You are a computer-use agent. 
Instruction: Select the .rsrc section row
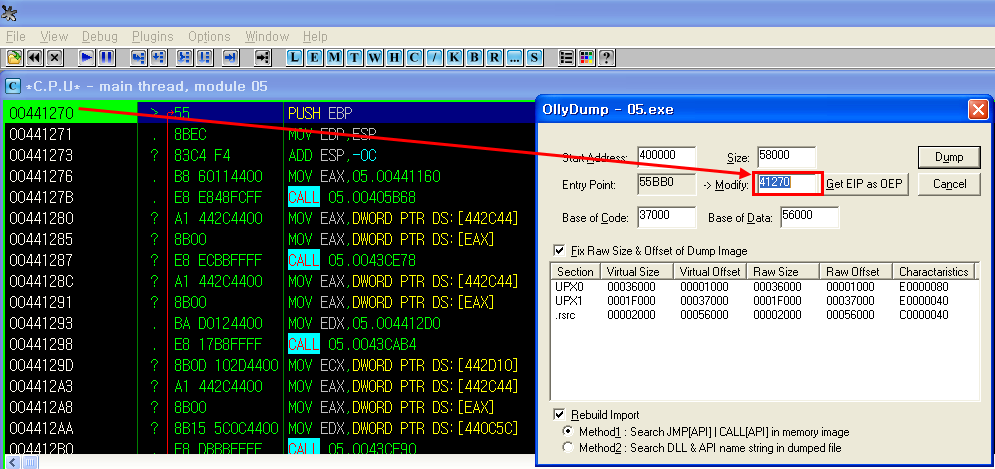764,315
